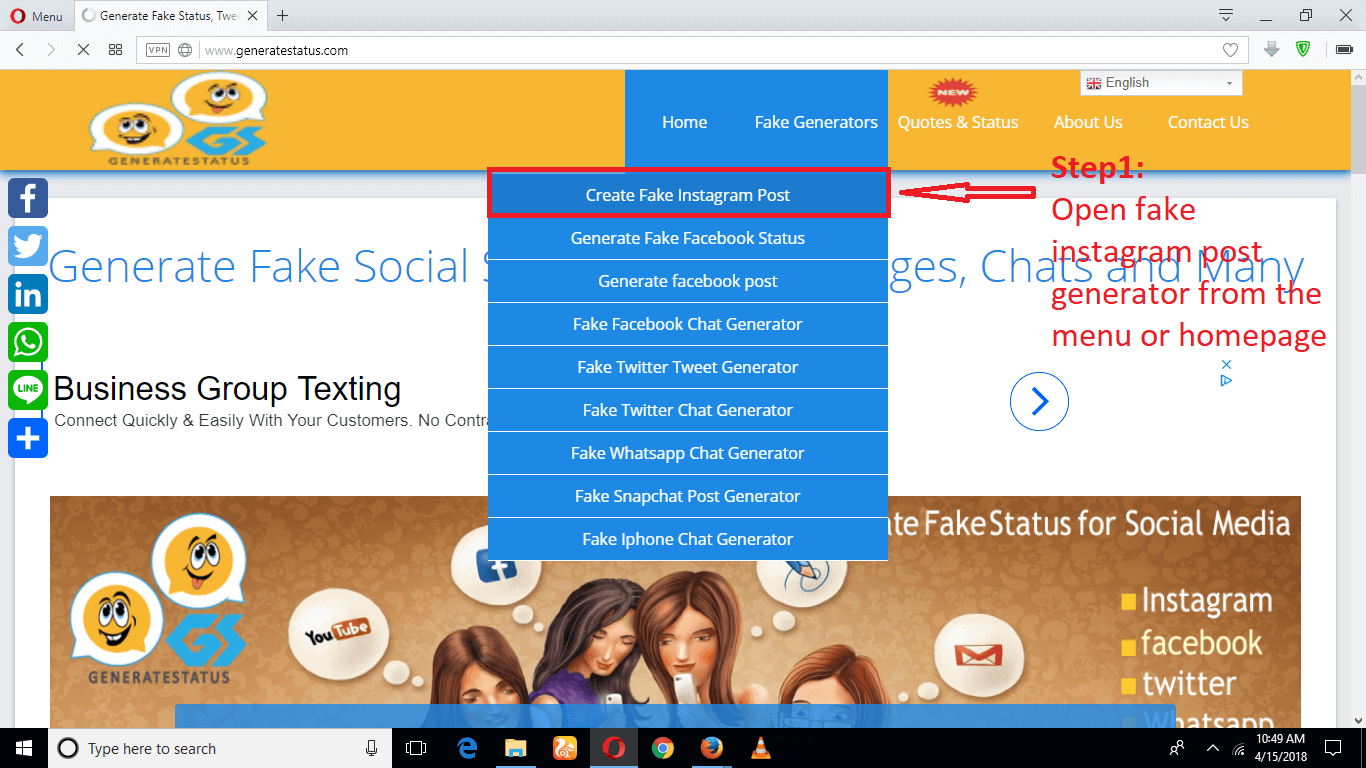
Task: Open AdChoices triangle icon on ad
Action: coord(1226,380)
